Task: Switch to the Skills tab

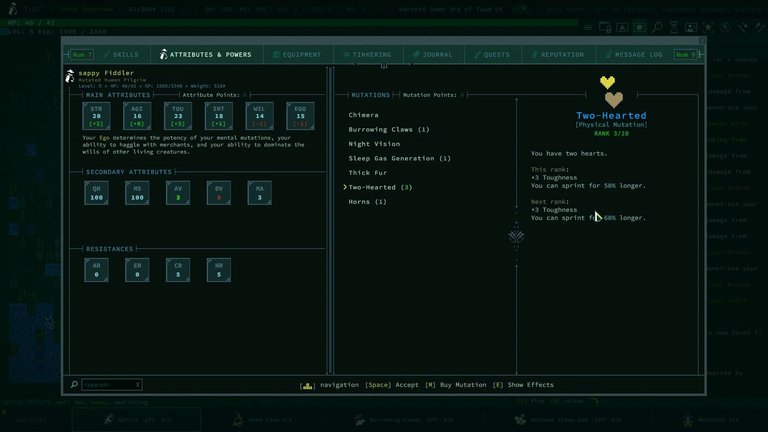Action: coord(119,55)
